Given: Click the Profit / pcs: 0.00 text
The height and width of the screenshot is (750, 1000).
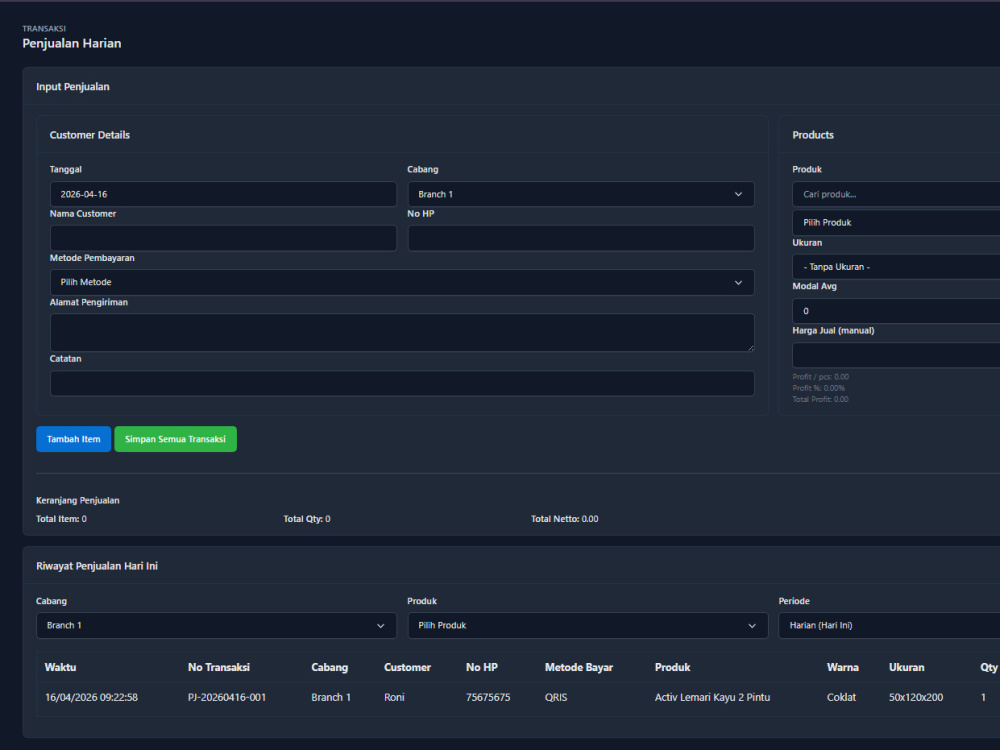Looking at the screenshot, I should 820,377.
